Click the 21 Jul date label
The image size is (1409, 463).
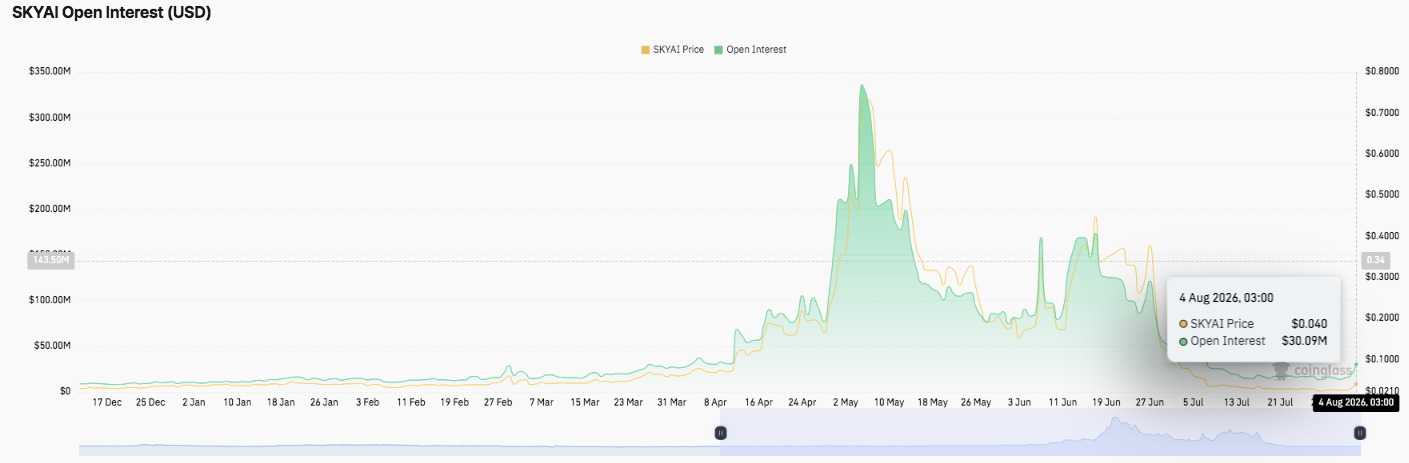click(1279, 402)
